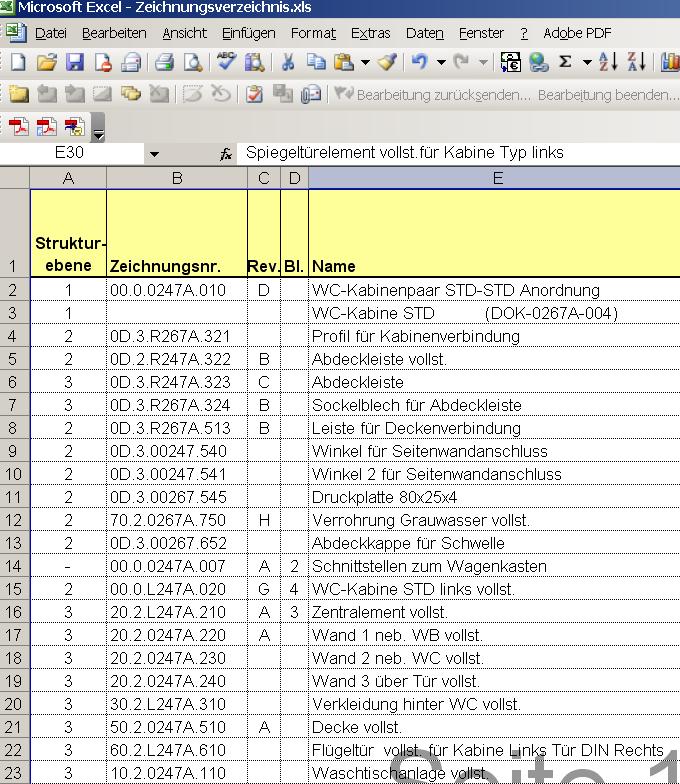Screen dimensions: 680x784
Task: Click the yellow folder icon in the reviewing toolbar
Action: click(18, 94)
